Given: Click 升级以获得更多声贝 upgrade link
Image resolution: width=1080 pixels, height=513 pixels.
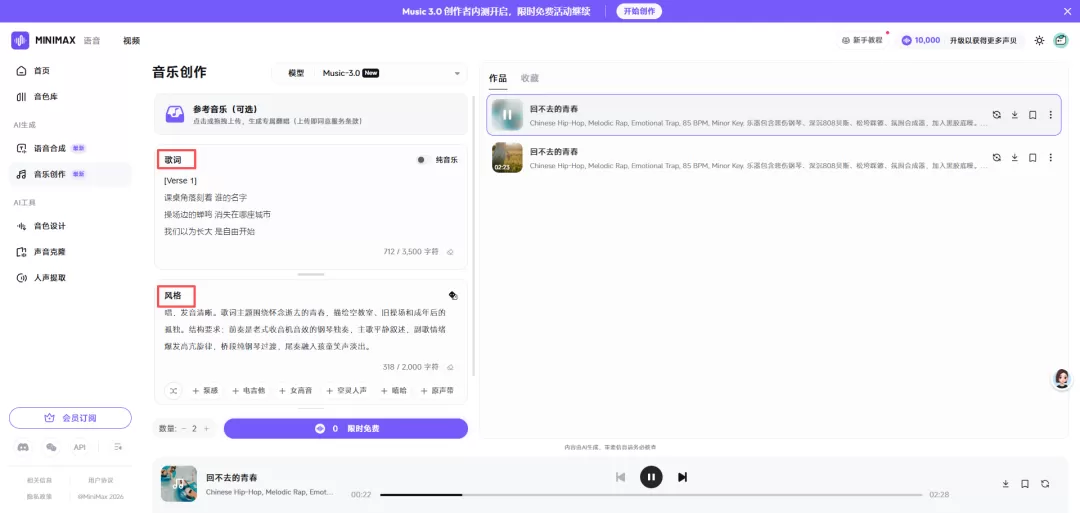Looking at the screenshot, I should click(x=983, y=41).
